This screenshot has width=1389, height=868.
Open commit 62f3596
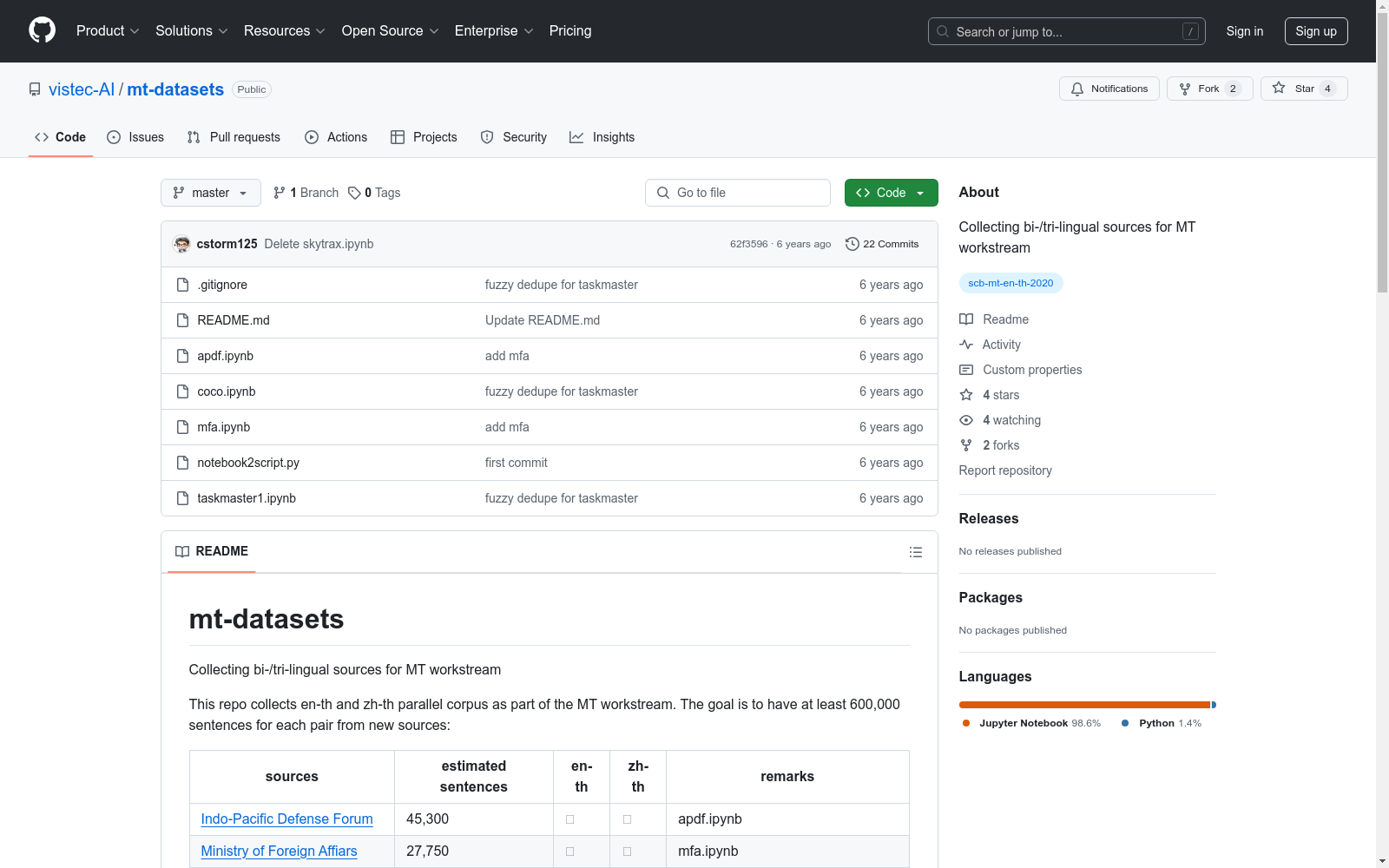pyautogui.click(x=749, y=244)
